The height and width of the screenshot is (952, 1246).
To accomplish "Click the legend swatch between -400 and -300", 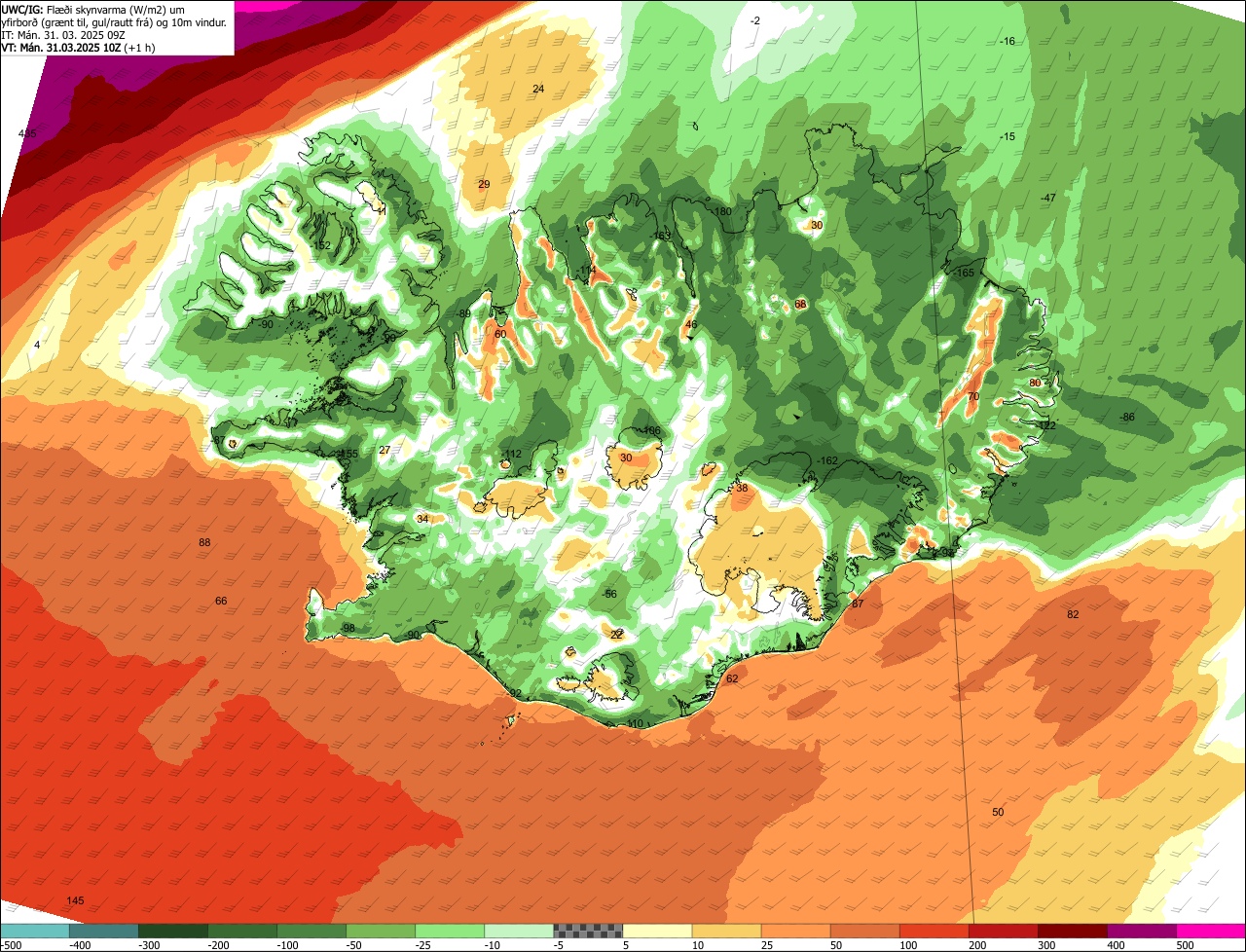I will (104, 931).
